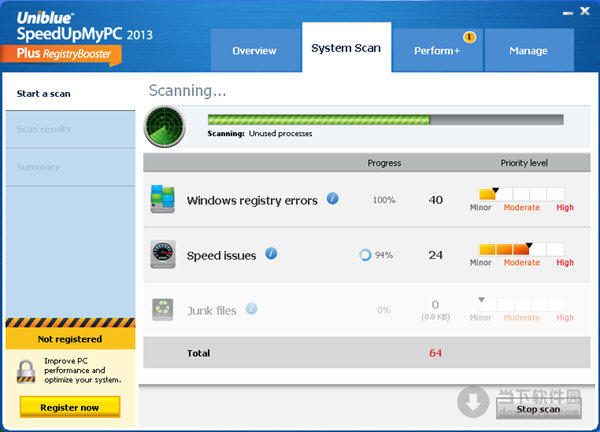
Task: Click the Windows registry errors icon
Action: (x=163, y=199)
